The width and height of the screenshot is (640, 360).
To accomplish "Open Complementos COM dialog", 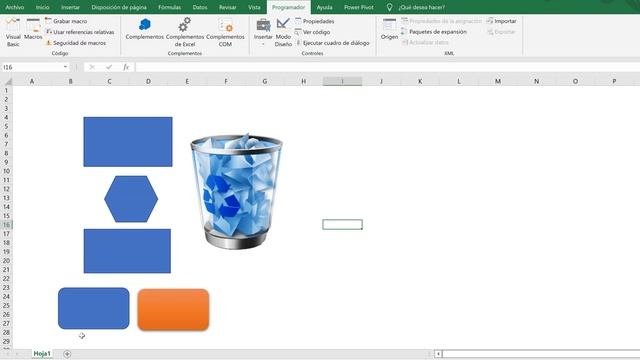I will pos(225,32).
